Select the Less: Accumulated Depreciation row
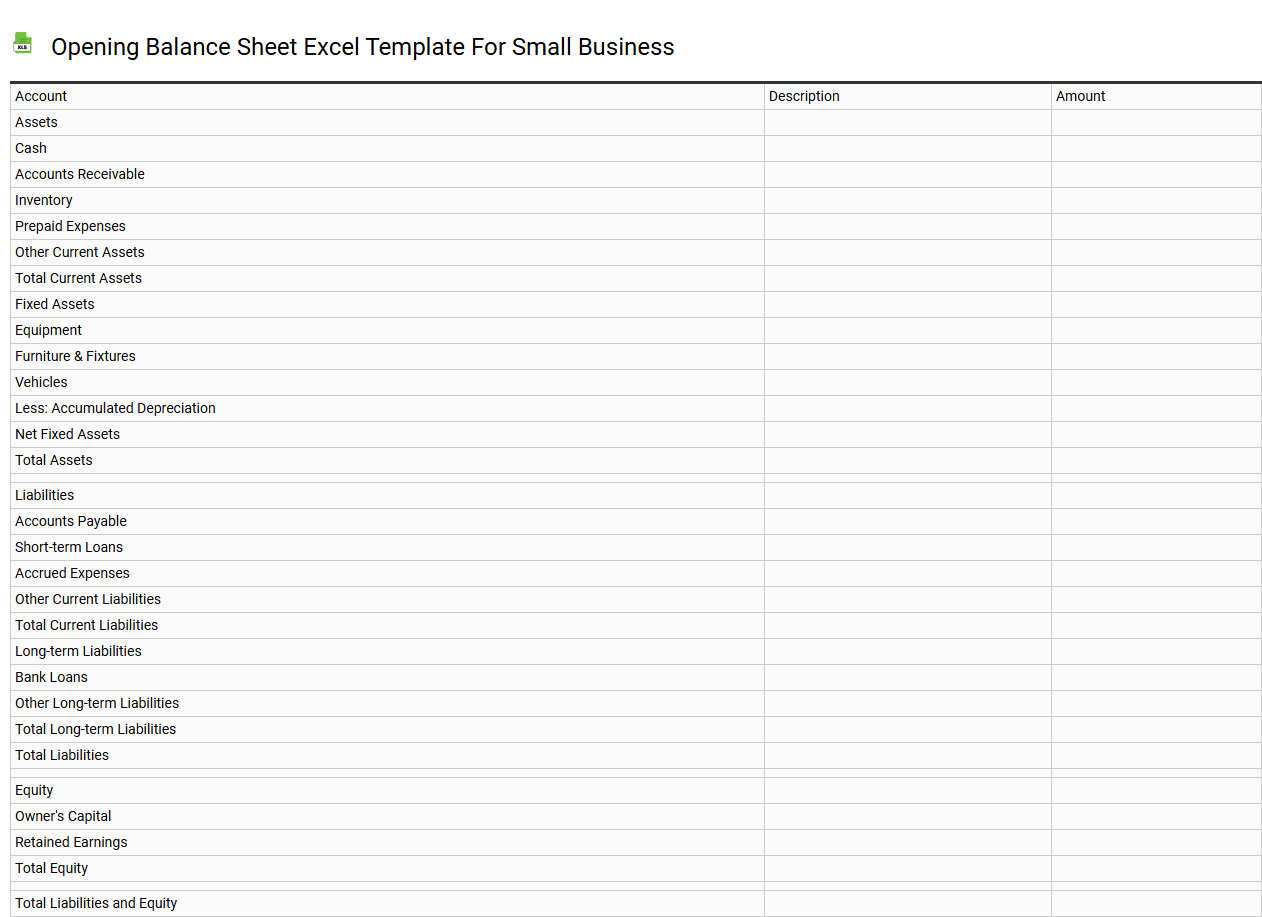The width and height of the screenshot is (1262, 917). [x=115, y=408]
